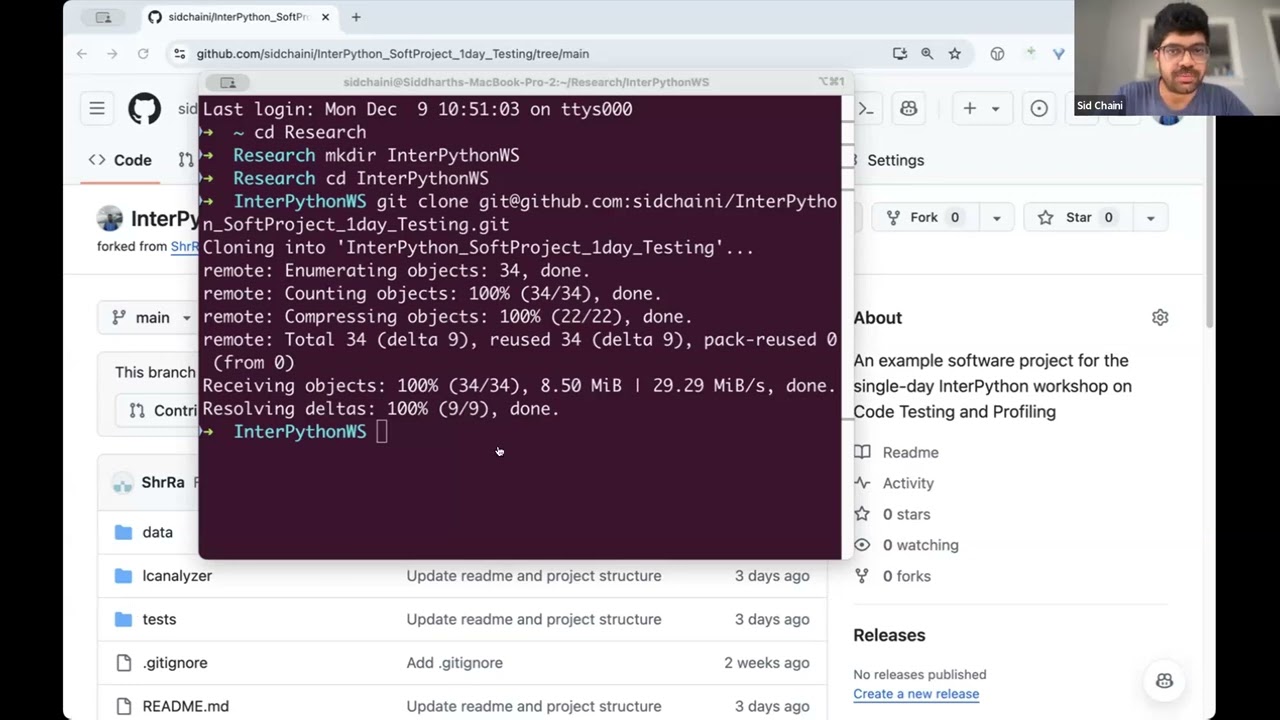
Task: Expand the Fork dropdown arrow
Action: tap(996, 217)
